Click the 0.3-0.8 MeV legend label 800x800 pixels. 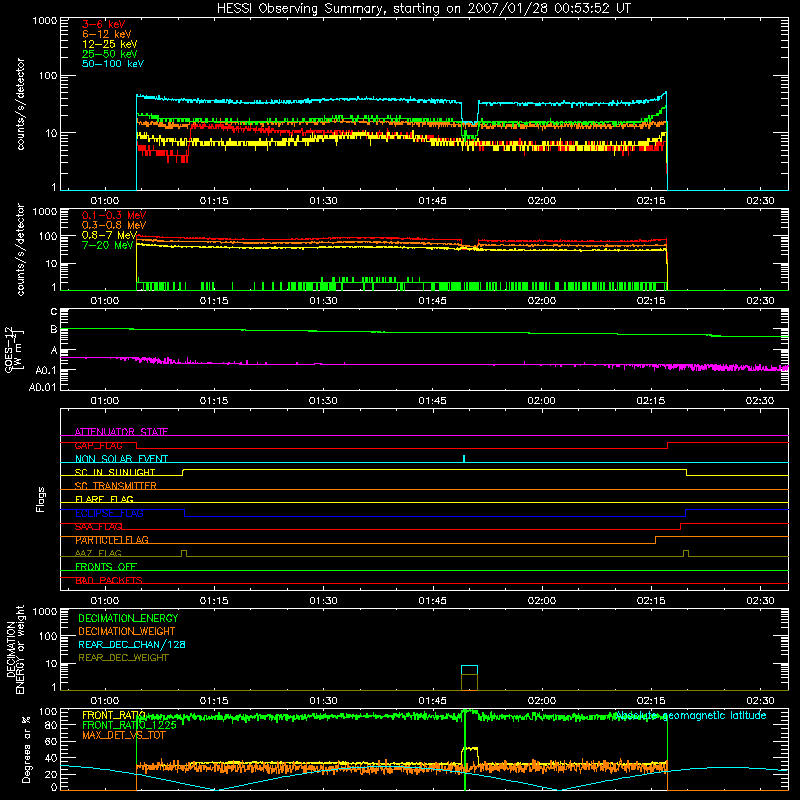(114, 225)
